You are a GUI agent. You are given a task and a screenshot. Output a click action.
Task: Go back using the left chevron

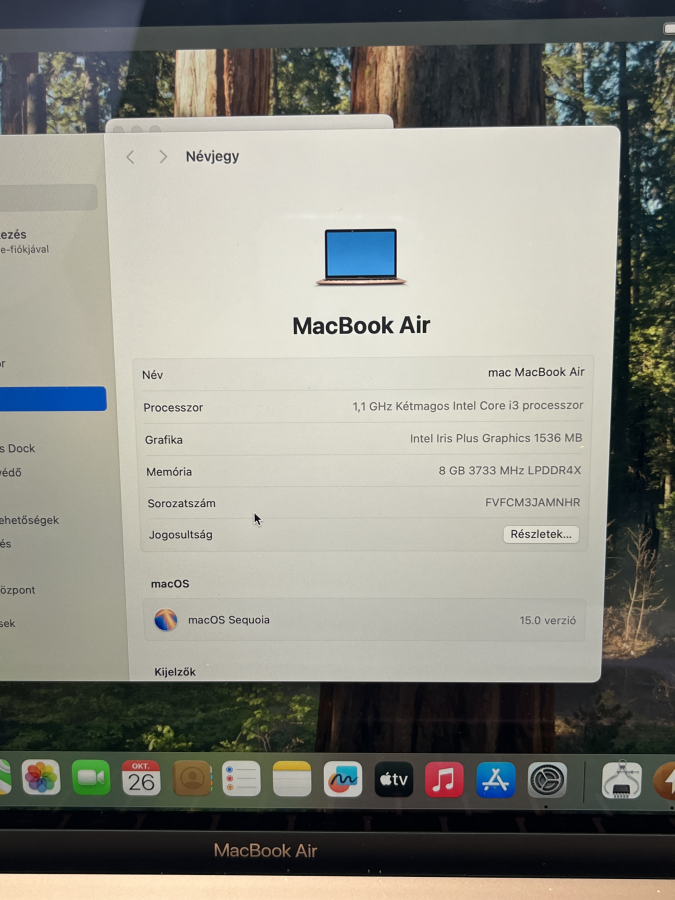[130, 157]
